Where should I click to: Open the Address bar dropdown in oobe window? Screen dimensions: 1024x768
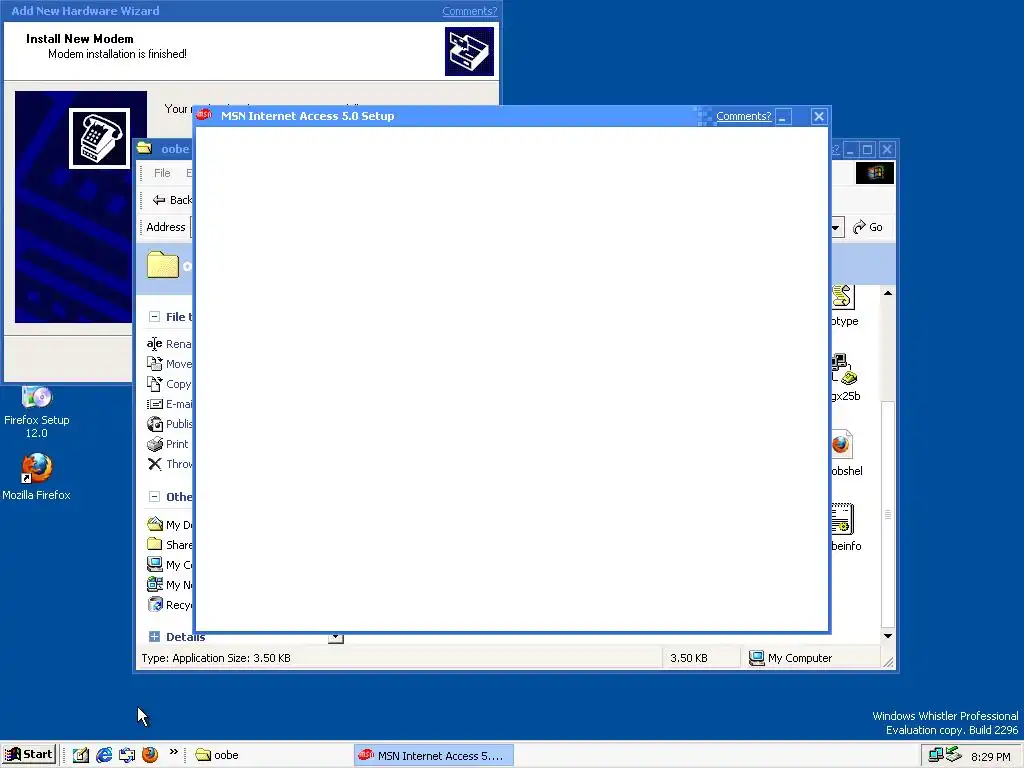pos(837,227)
